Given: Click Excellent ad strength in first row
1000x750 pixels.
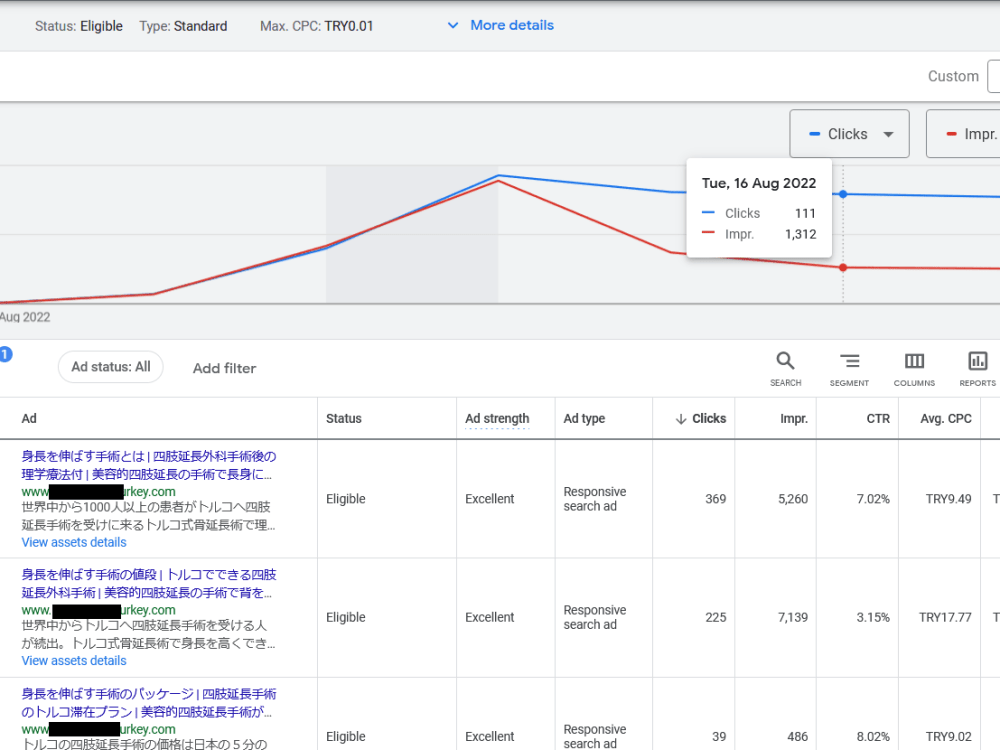Looking at the screenshot, I should coord(489,499).
